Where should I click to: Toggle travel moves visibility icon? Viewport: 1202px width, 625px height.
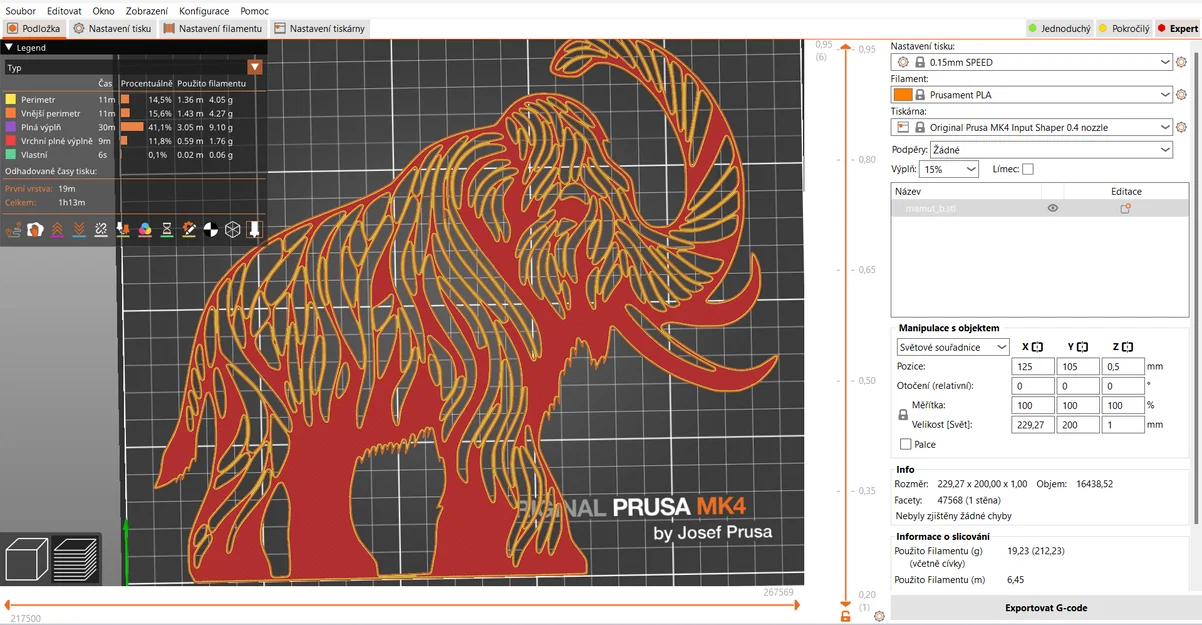13,230
